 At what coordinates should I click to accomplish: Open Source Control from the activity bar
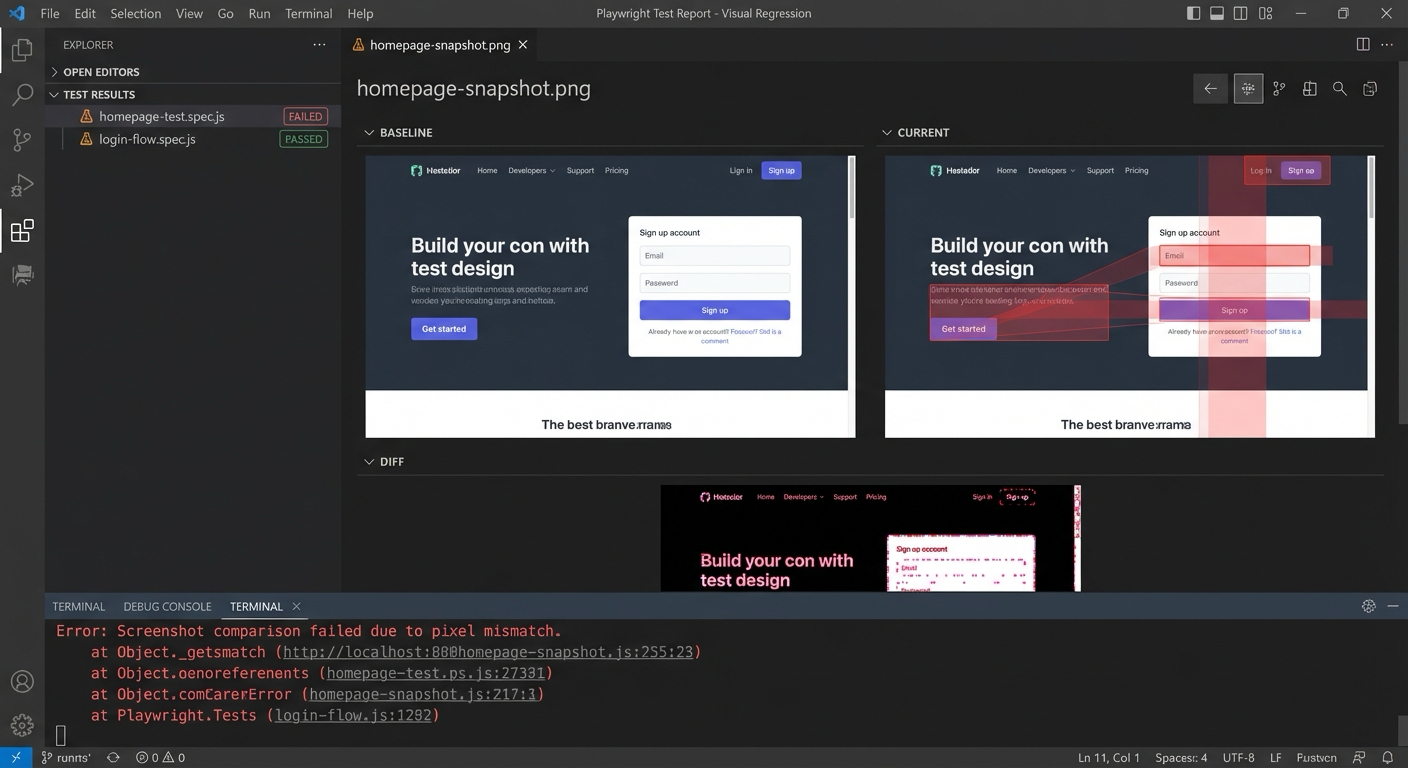tap(22, 139)
